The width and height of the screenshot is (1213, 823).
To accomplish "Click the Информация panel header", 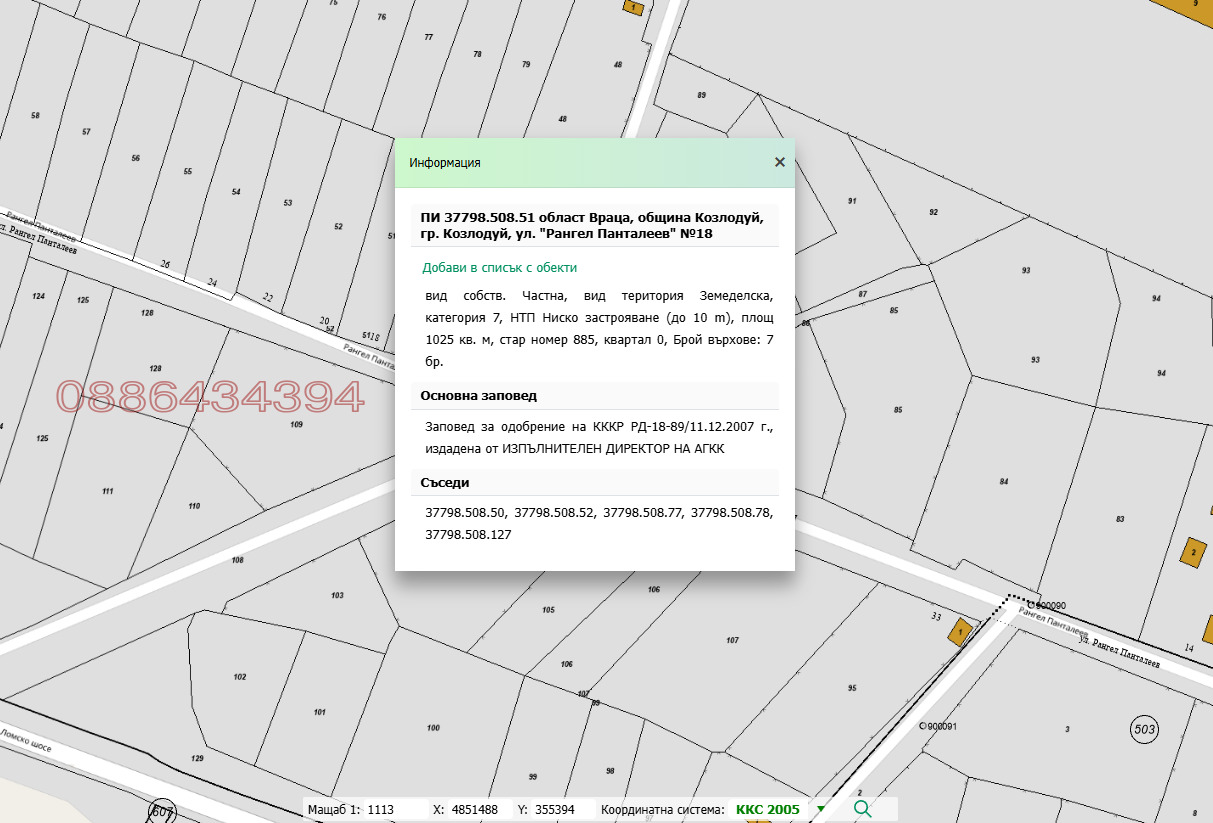I will coord(444,161).
